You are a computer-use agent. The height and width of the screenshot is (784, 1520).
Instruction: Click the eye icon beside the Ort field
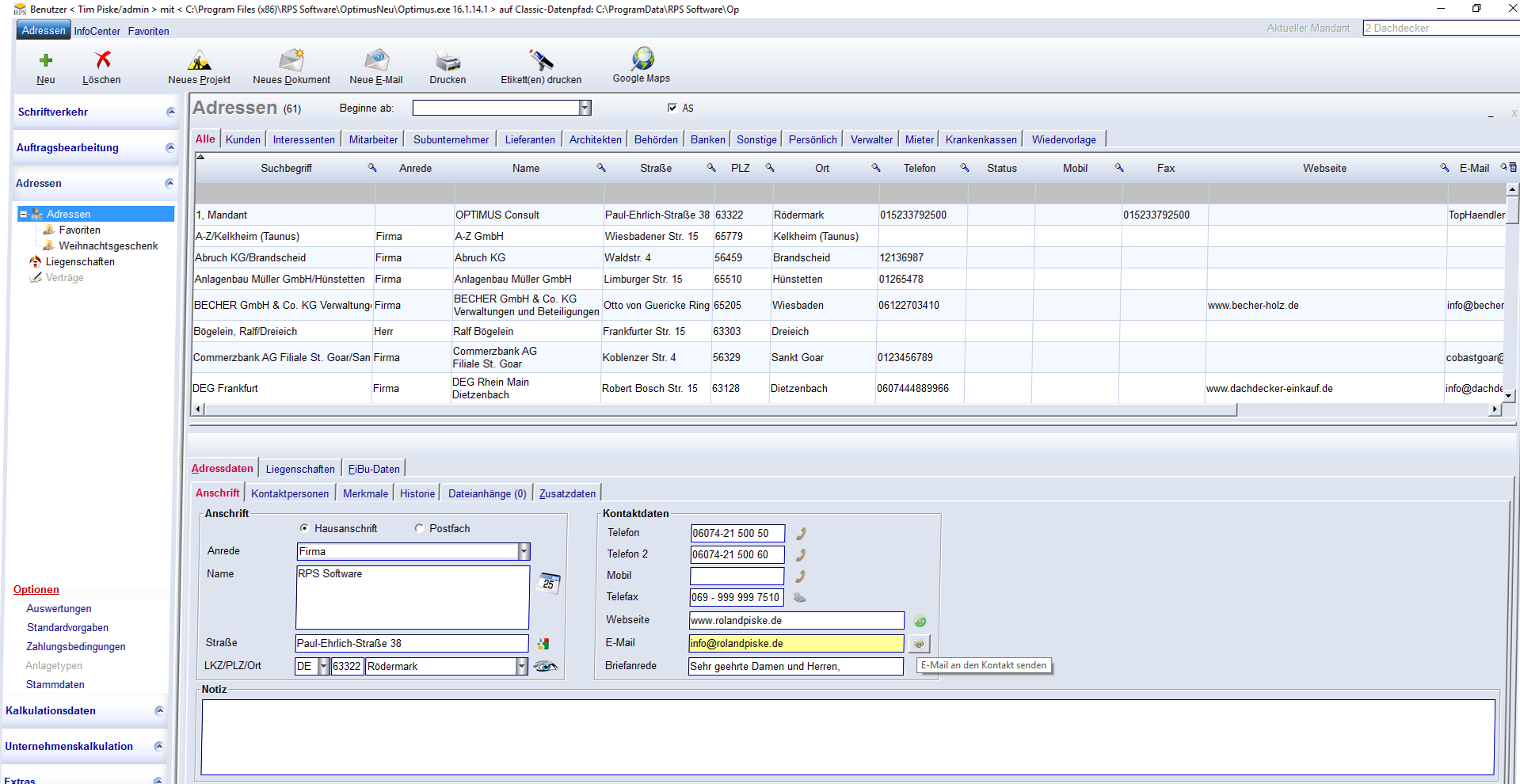(545, 667)
